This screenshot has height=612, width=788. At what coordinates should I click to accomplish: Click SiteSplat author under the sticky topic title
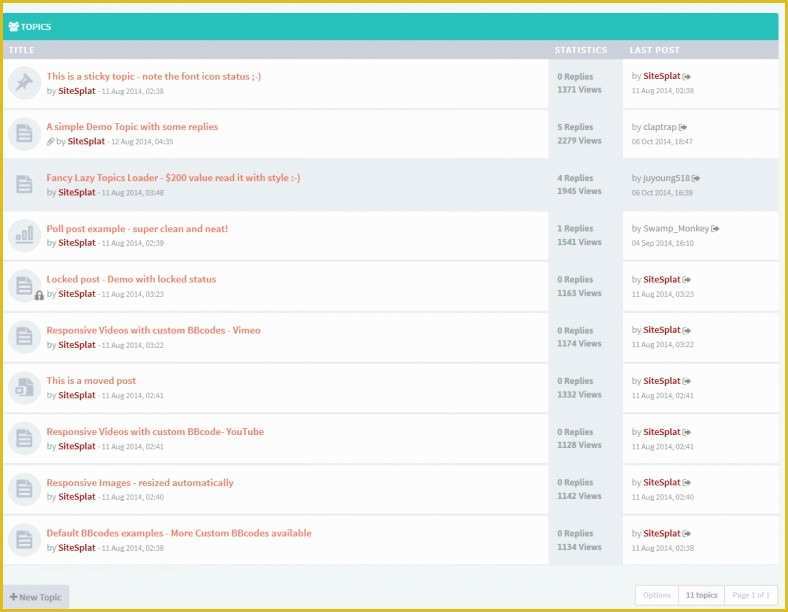pyautogui.click(x=77, y=91)
